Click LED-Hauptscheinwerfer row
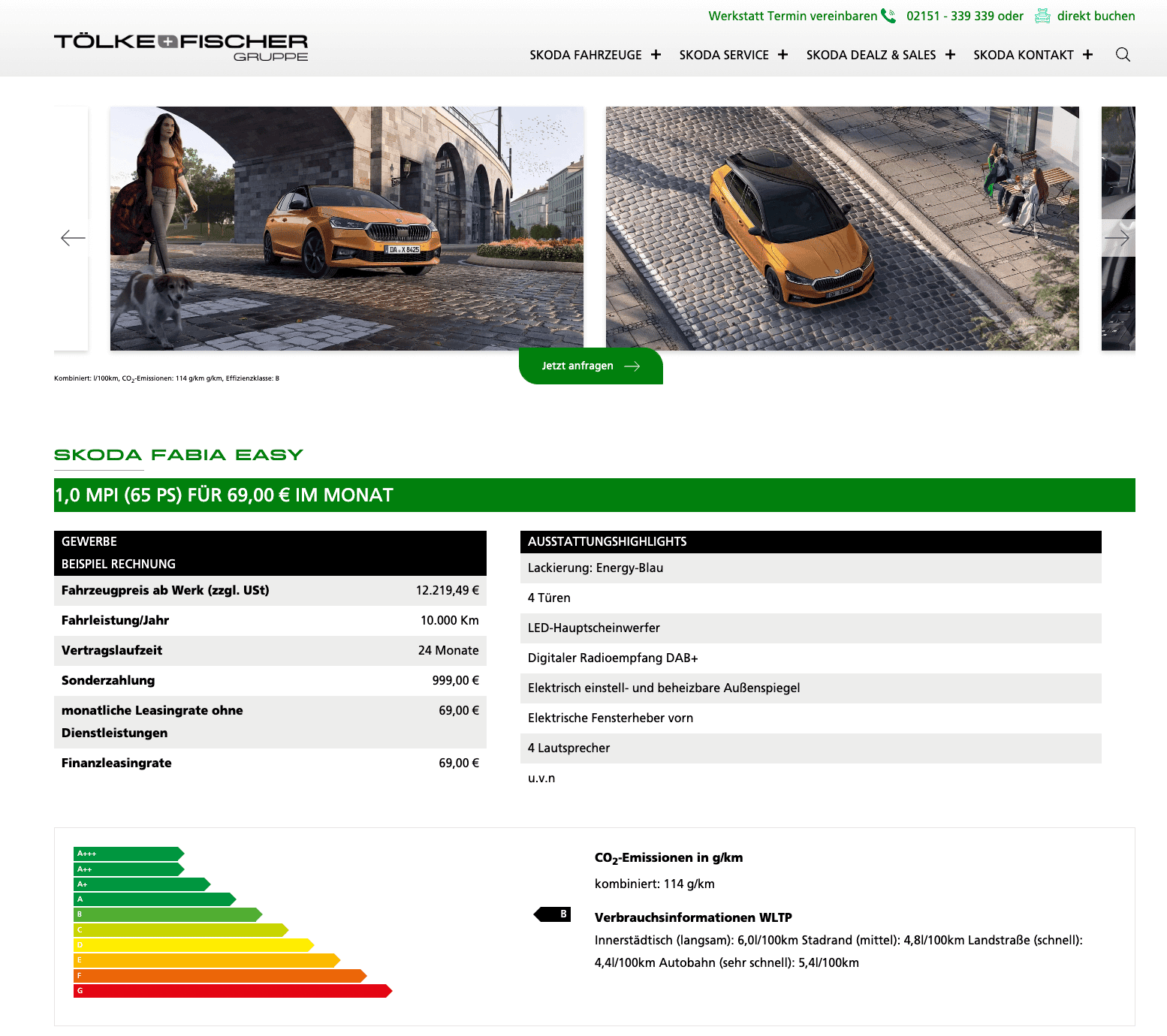Viewport: 1167px width, 1036px height. (811, 628)
